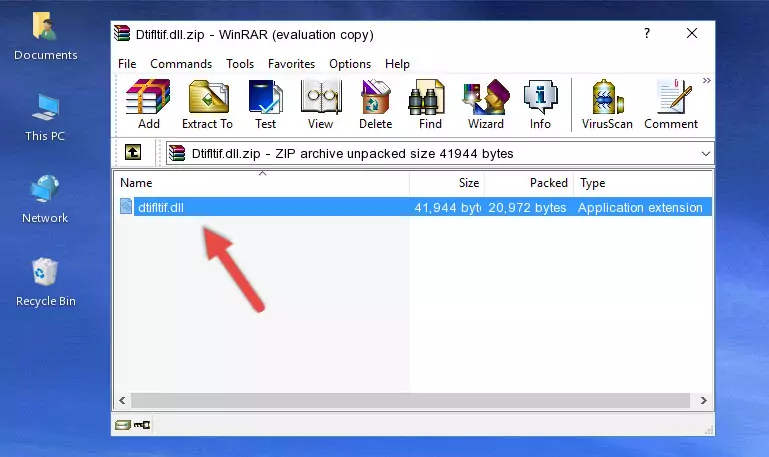Click the Add toolbar icon

pos(148,104)
